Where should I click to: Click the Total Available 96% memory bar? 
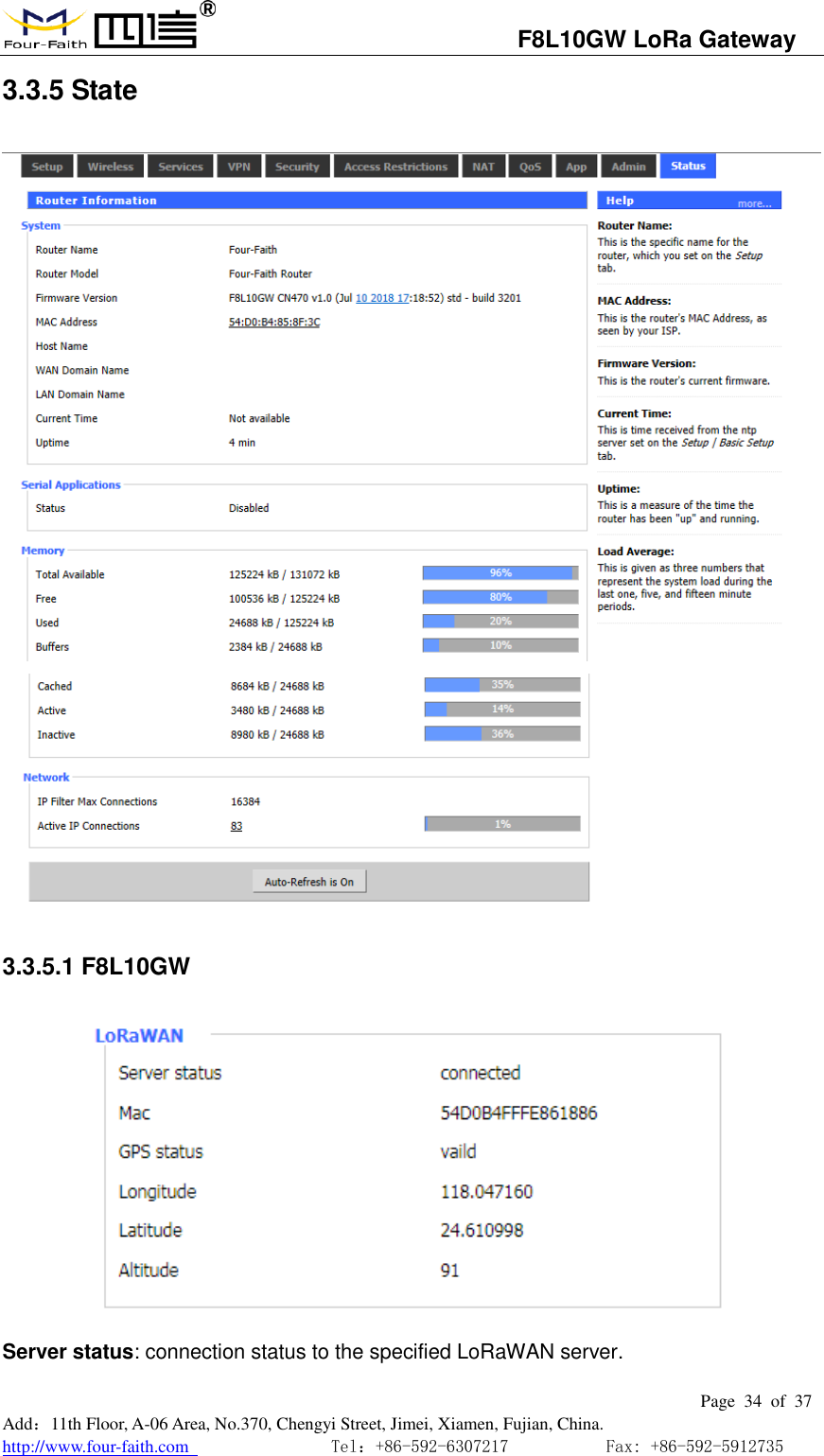(500, 572)
